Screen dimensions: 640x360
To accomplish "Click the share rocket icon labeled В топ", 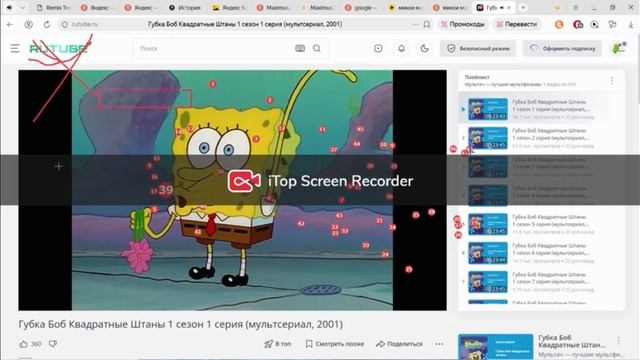I will click(278, 344).
